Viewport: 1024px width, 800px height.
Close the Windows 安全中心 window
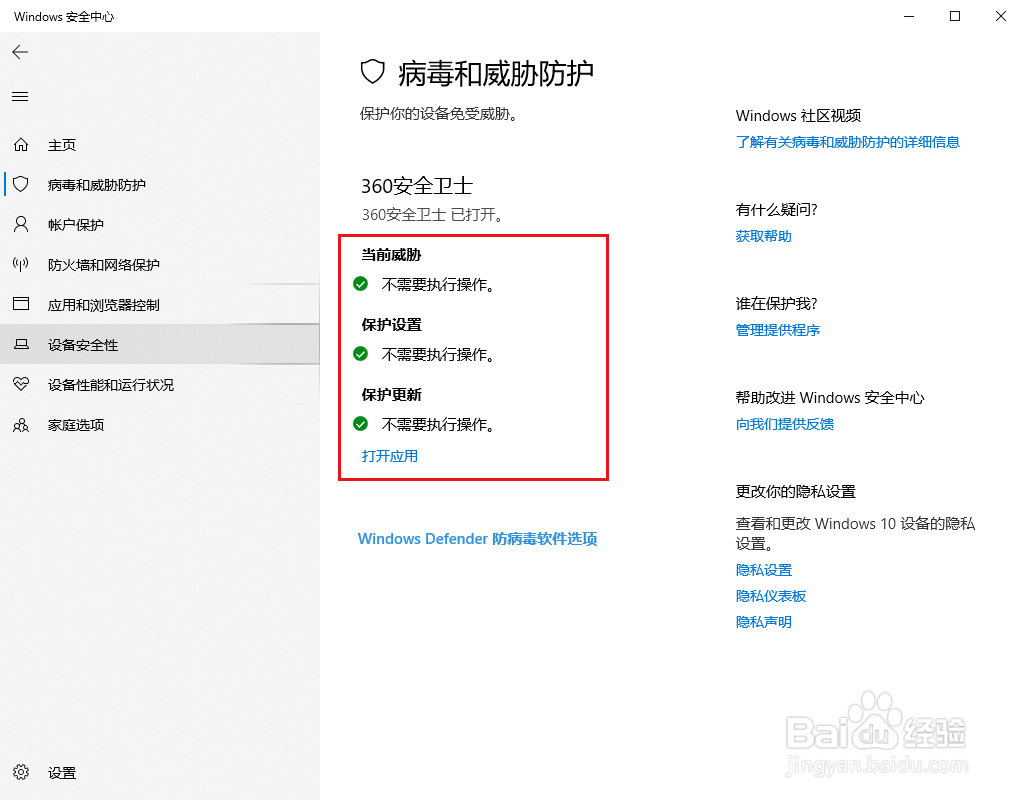(1000, 16)
